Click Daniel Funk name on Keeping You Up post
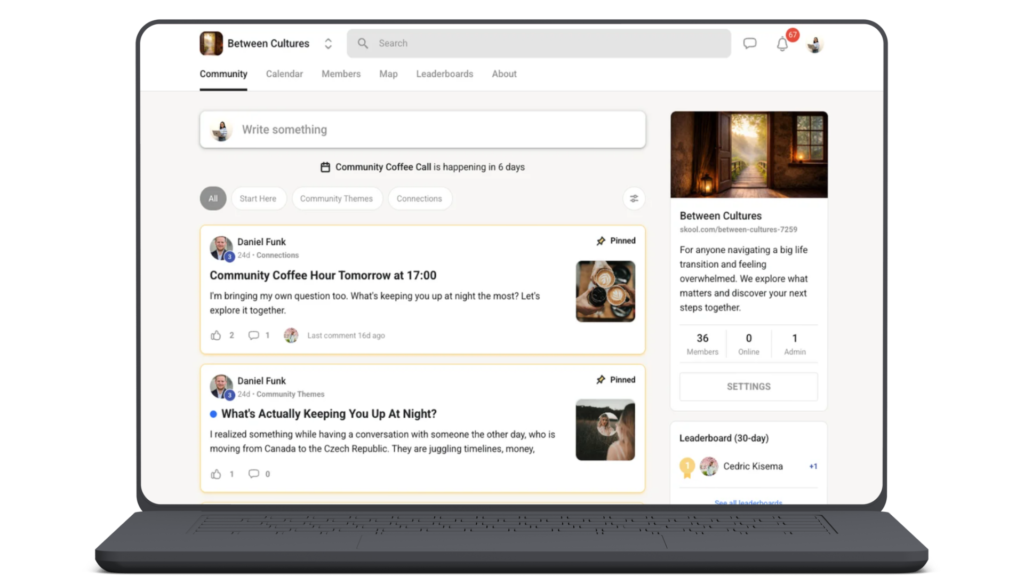Screen dimensions: 1024x576 261,381
